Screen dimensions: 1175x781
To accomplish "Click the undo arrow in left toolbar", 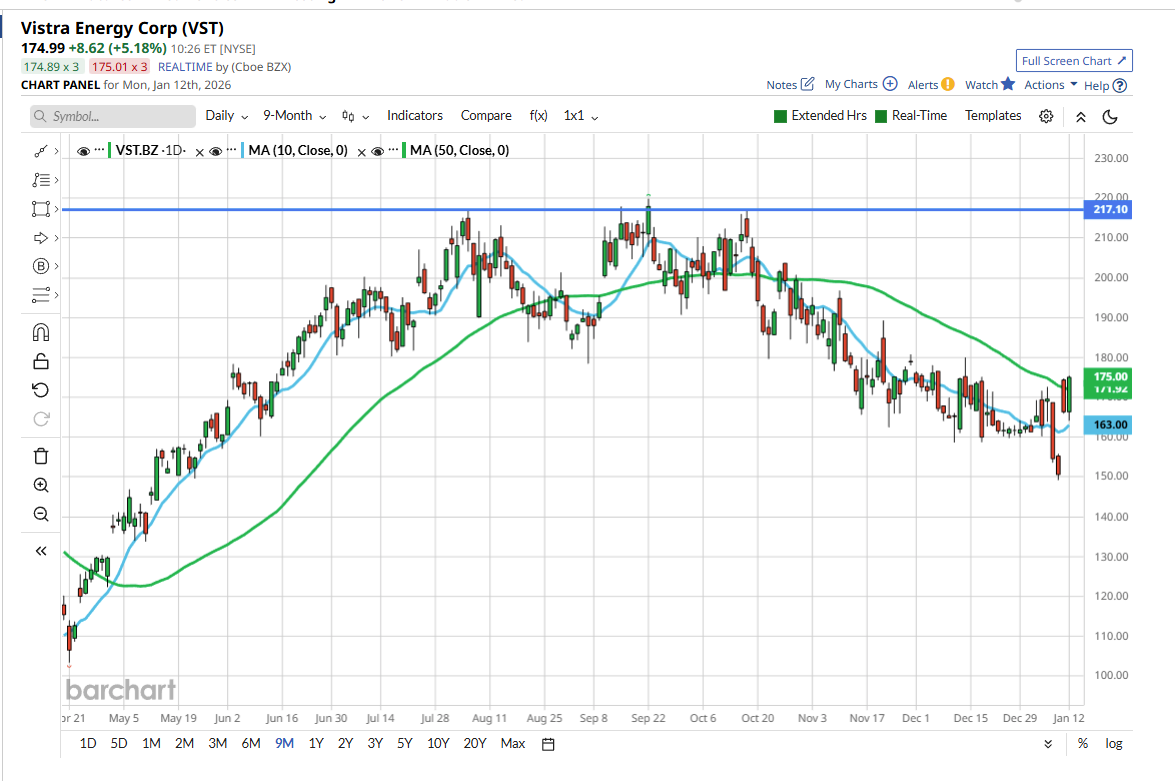I will point(41,390).
